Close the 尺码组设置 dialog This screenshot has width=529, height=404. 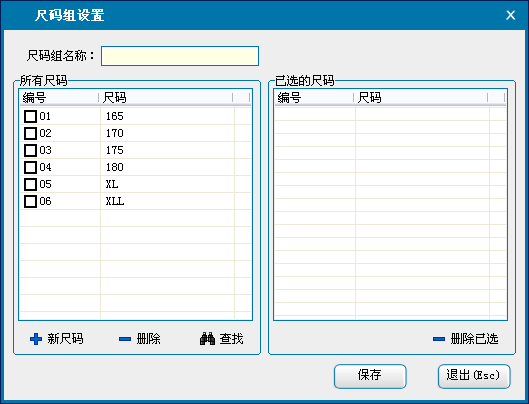point(510,15)
